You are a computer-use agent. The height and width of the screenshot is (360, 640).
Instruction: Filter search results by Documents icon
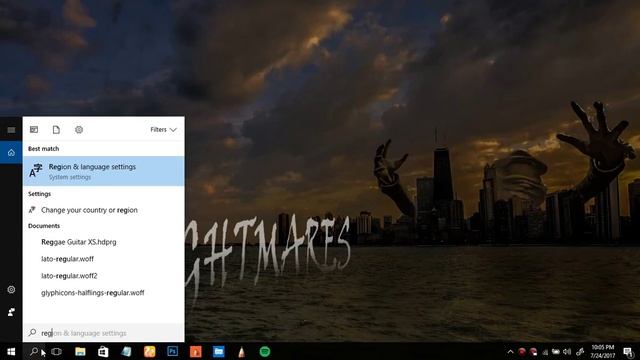pyautogui.click(x=56, y=129)
